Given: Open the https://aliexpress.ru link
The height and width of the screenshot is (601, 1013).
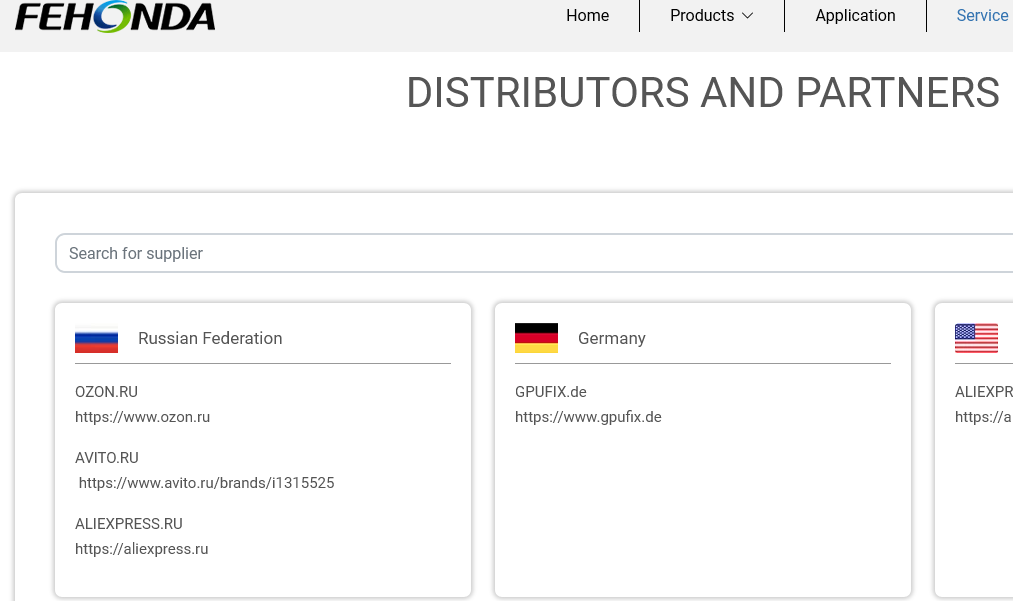Looking at the screenshot, I should pos(141,549).
